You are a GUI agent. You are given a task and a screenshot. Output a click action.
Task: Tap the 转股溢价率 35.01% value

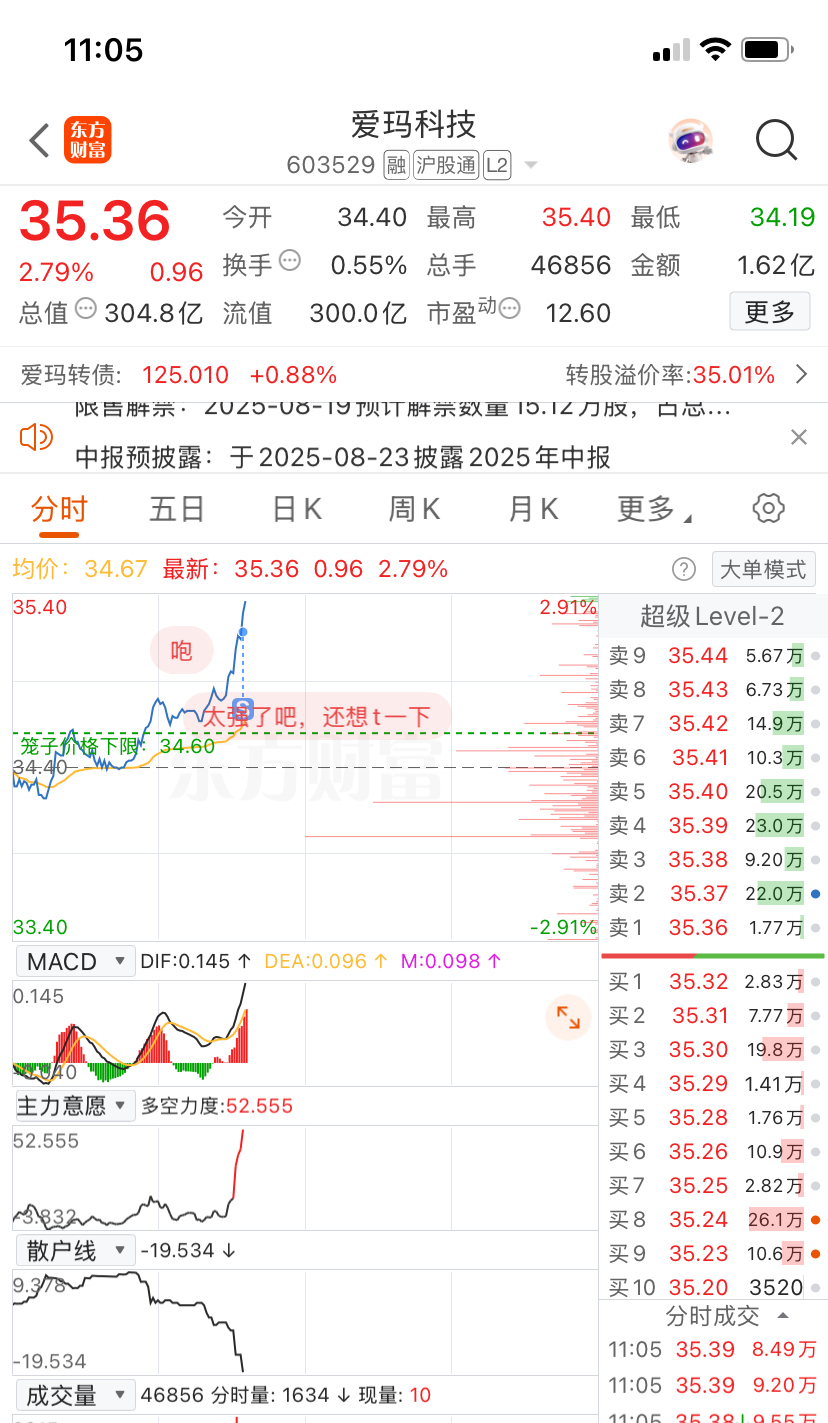(x=734, y=375)
